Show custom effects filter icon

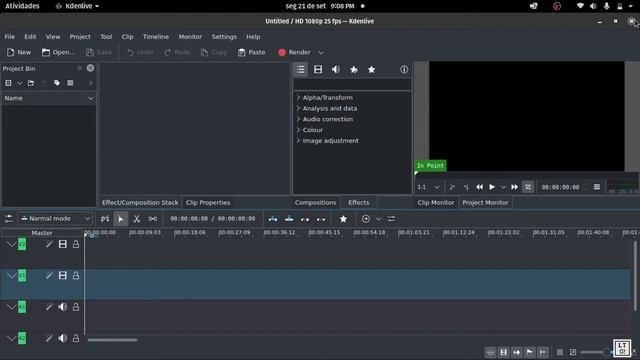pyautogui.click(x=354, y=69)
